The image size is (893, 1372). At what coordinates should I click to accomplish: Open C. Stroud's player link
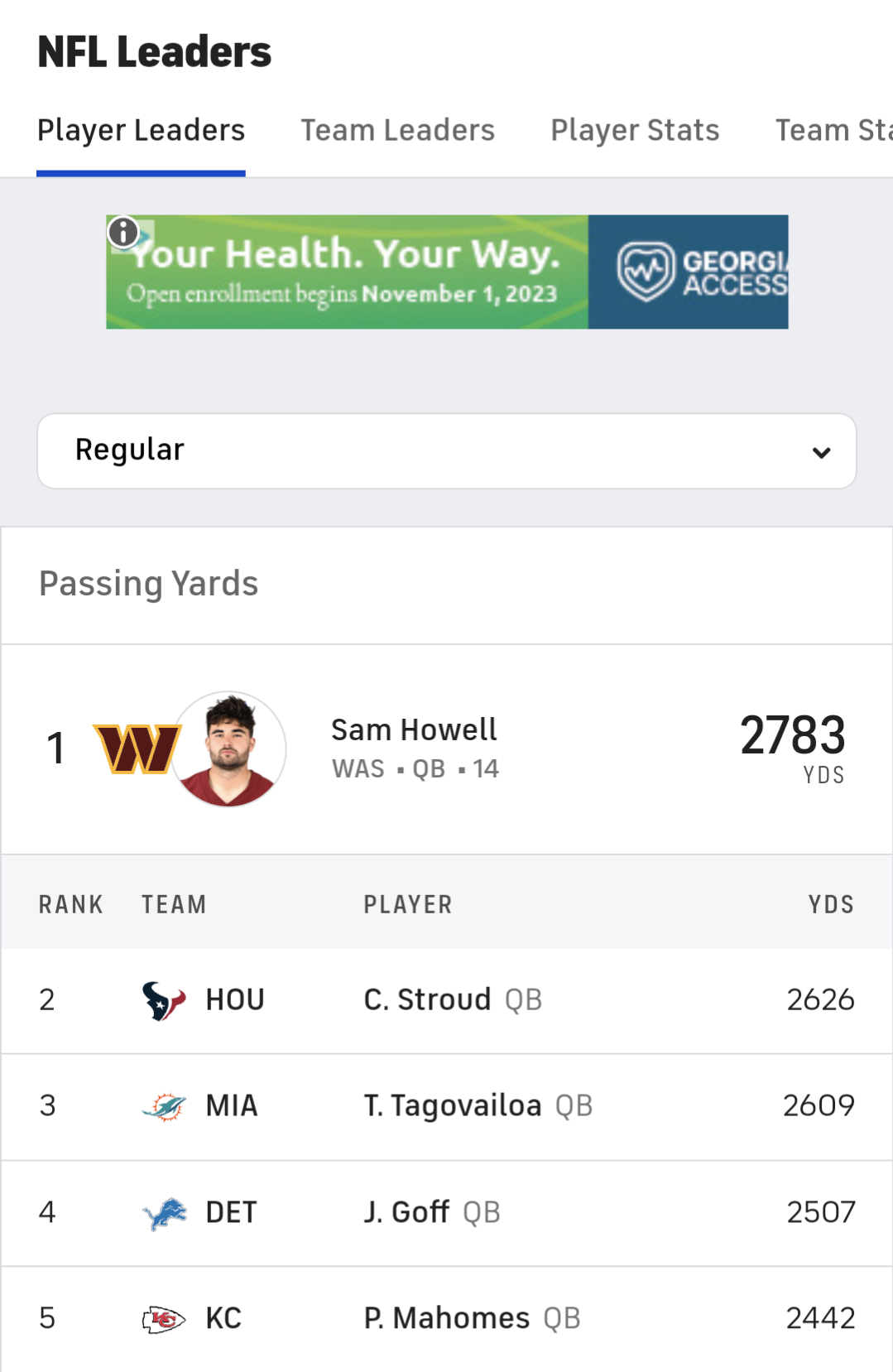point(427,1000)
